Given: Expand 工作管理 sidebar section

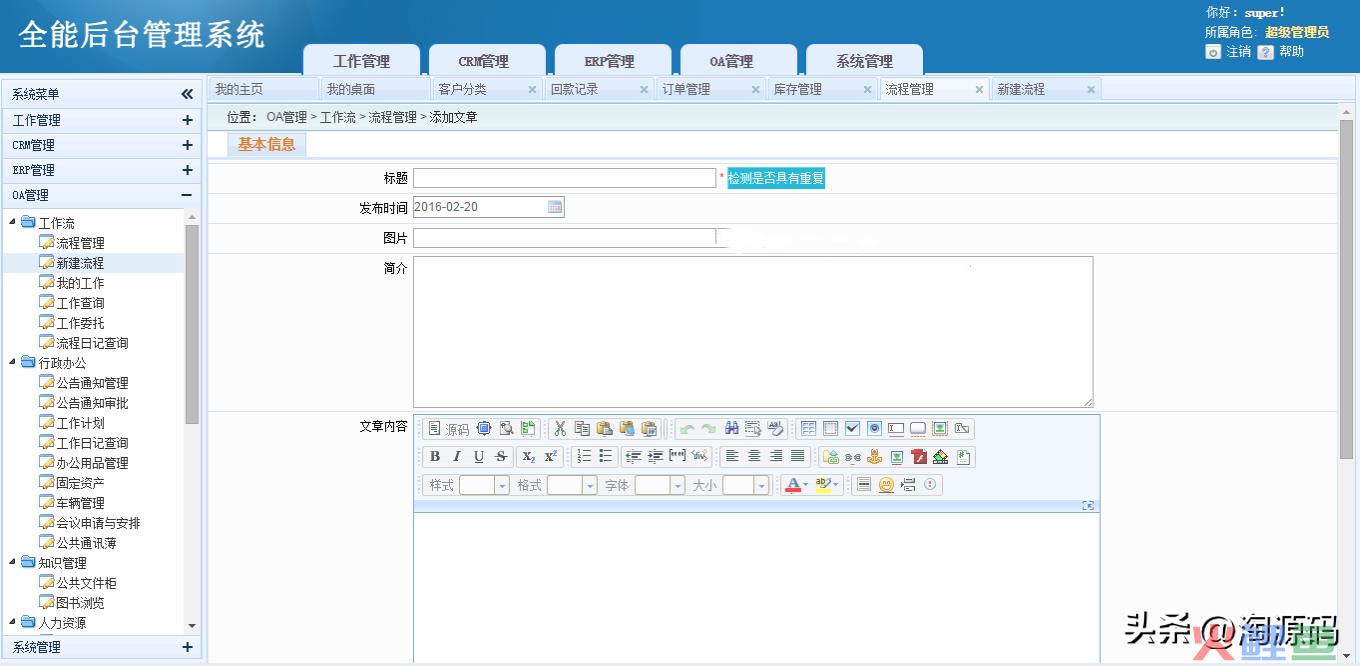Looking at the screenshot, I should pyautogui.click(x=187, y=120).
